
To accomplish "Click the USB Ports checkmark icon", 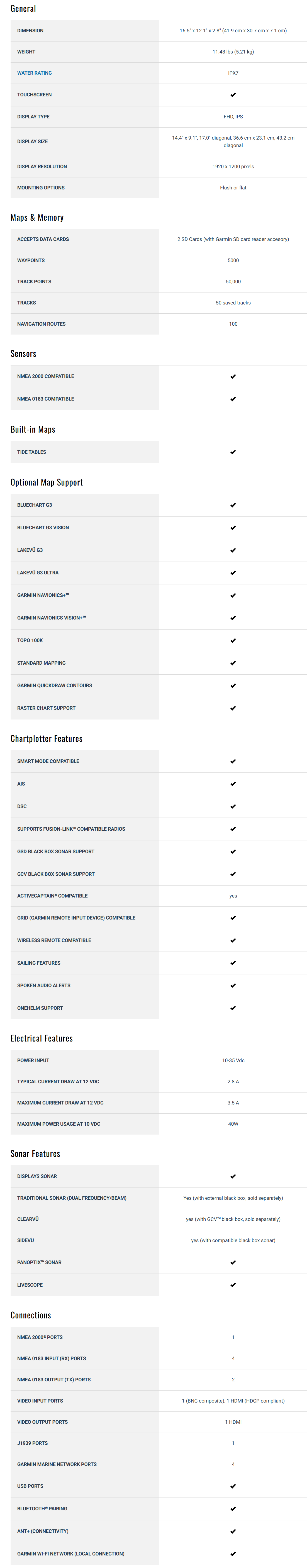I will coord(233,1486).
